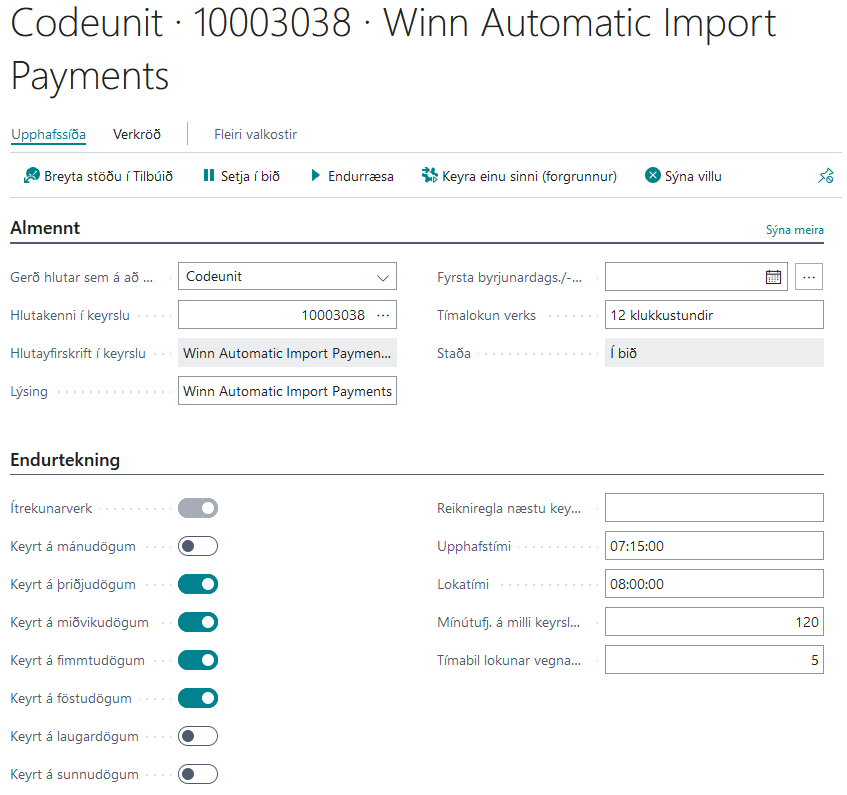
Task: Collapse the Endurtekning section header
Action: pyautogui.click(x=65, y=460)
